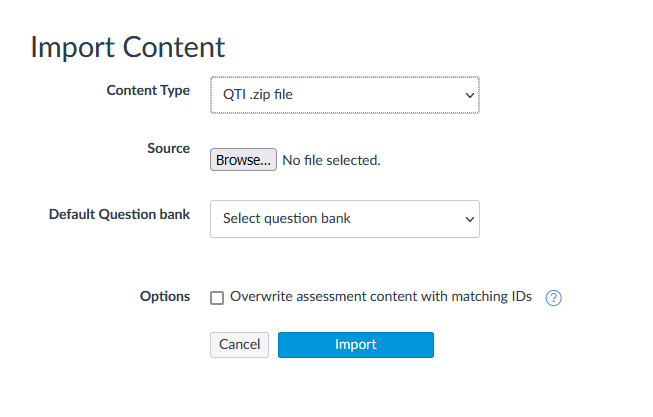653x417 pixels.
Task: Click the 'Options' label
Action: [165, 296]
